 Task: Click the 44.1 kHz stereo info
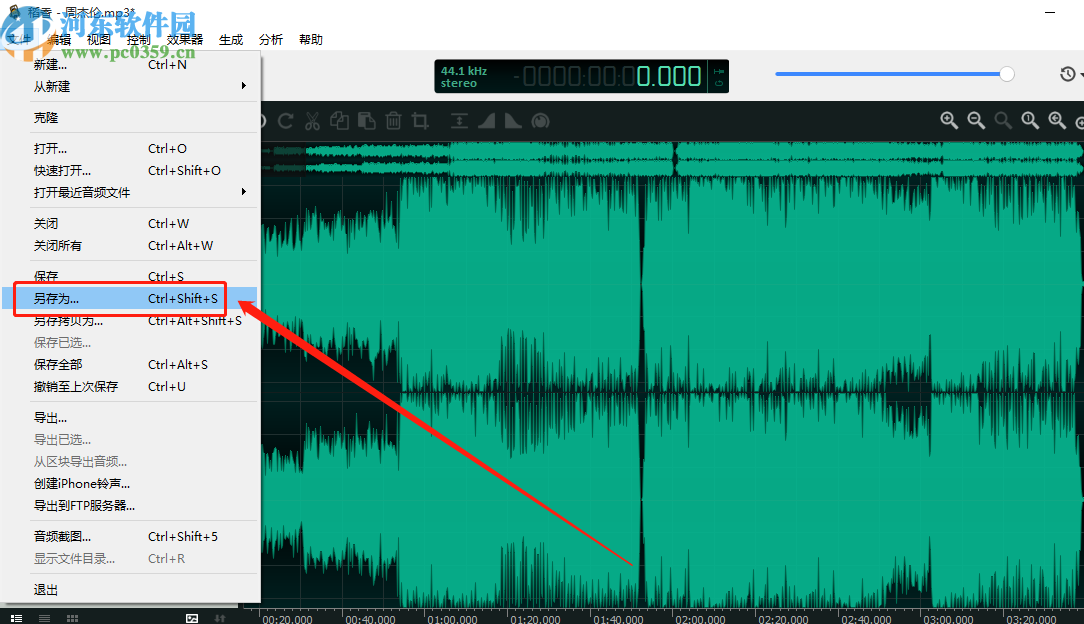464,77
